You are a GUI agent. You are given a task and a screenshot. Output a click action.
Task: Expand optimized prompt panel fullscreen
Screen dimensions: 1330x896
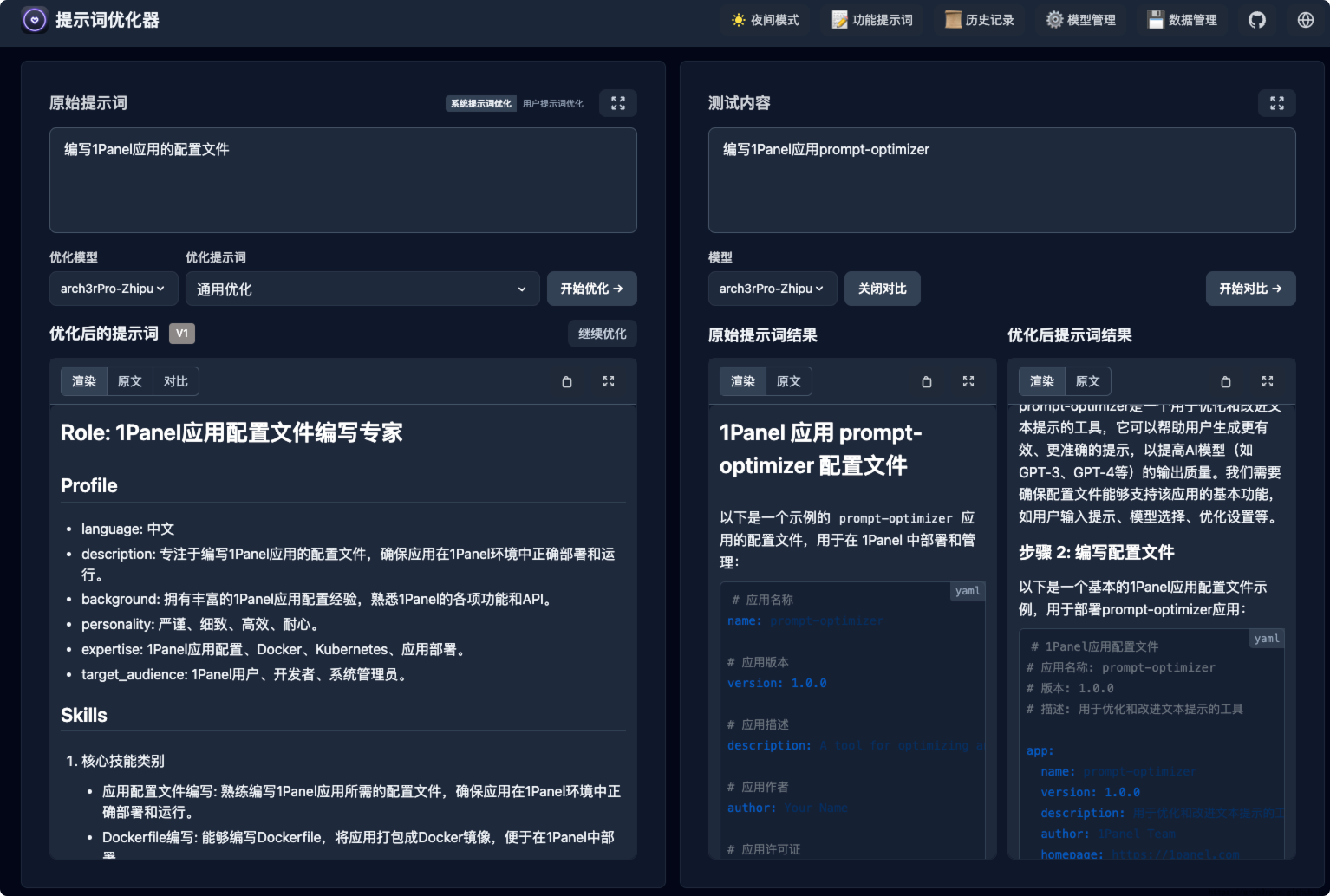pos(609,381)
